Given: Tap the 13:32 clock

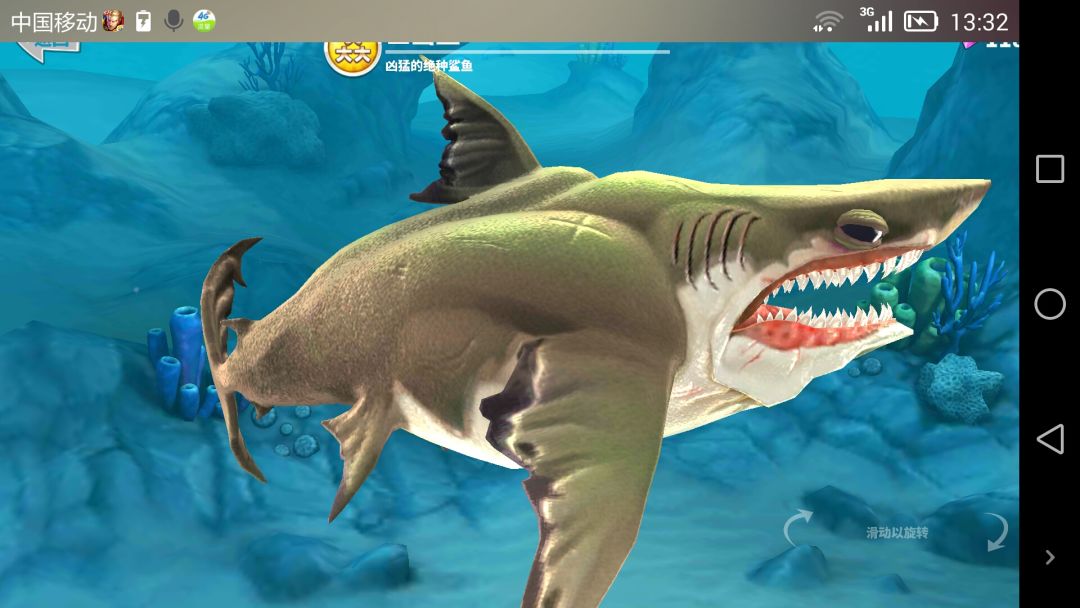Looking at the screenshot, I should click(979, 22).
